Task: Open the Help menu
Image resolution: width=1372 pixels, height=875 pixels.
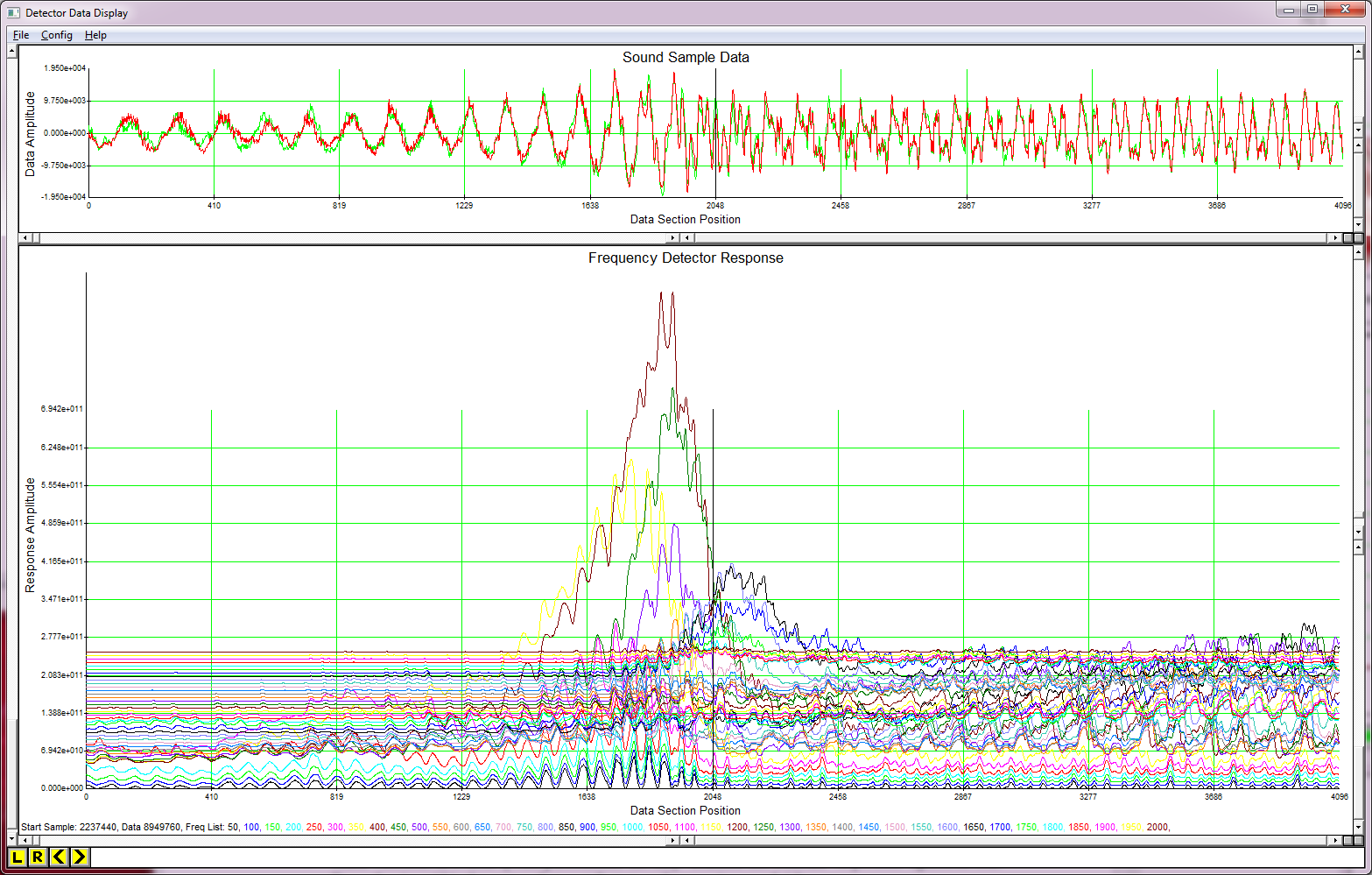Action: [95, 35]
